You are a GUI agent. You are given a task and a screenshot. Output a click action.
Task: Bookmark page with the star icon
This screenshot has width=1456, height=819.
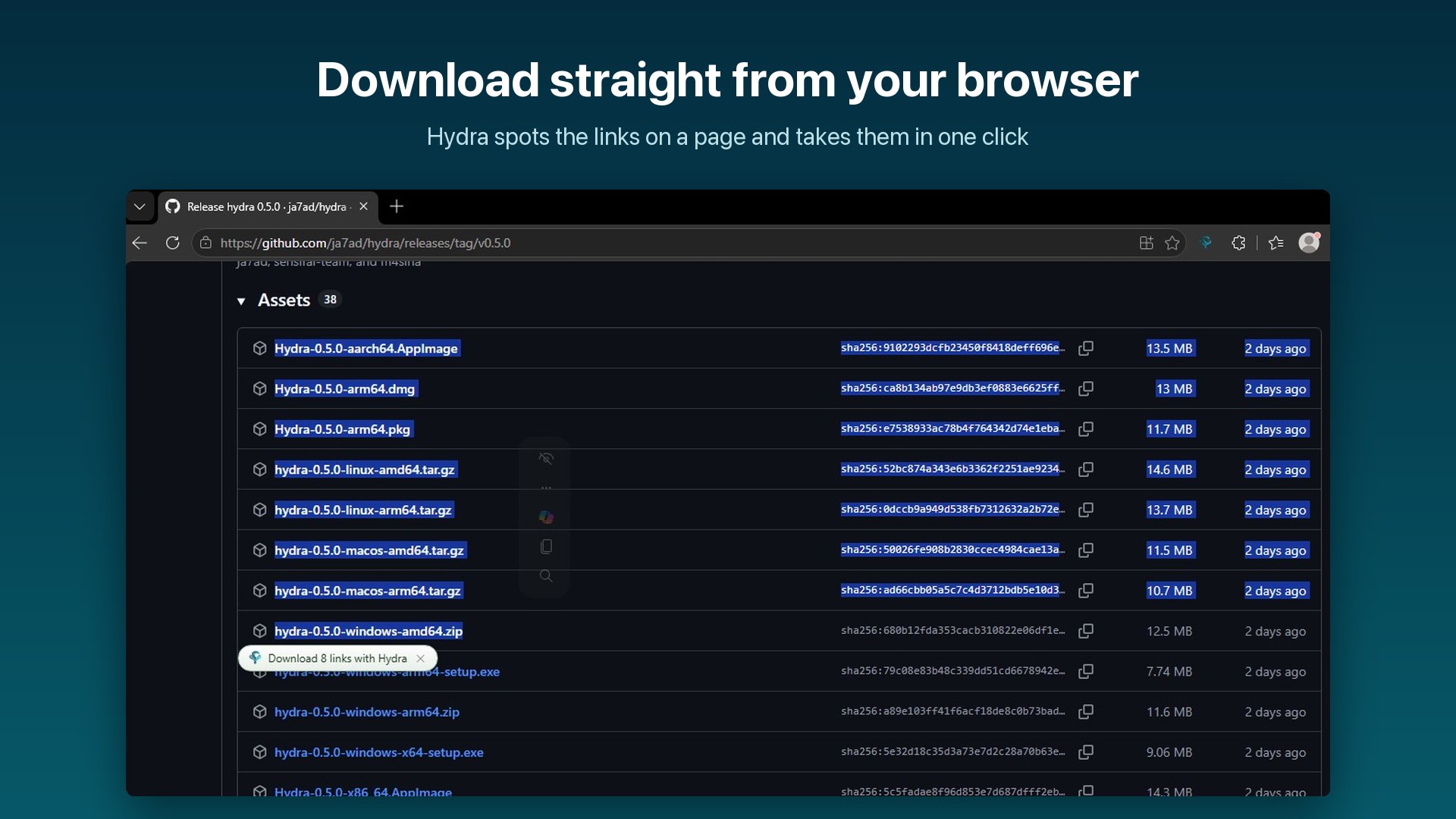point(1172,243)
